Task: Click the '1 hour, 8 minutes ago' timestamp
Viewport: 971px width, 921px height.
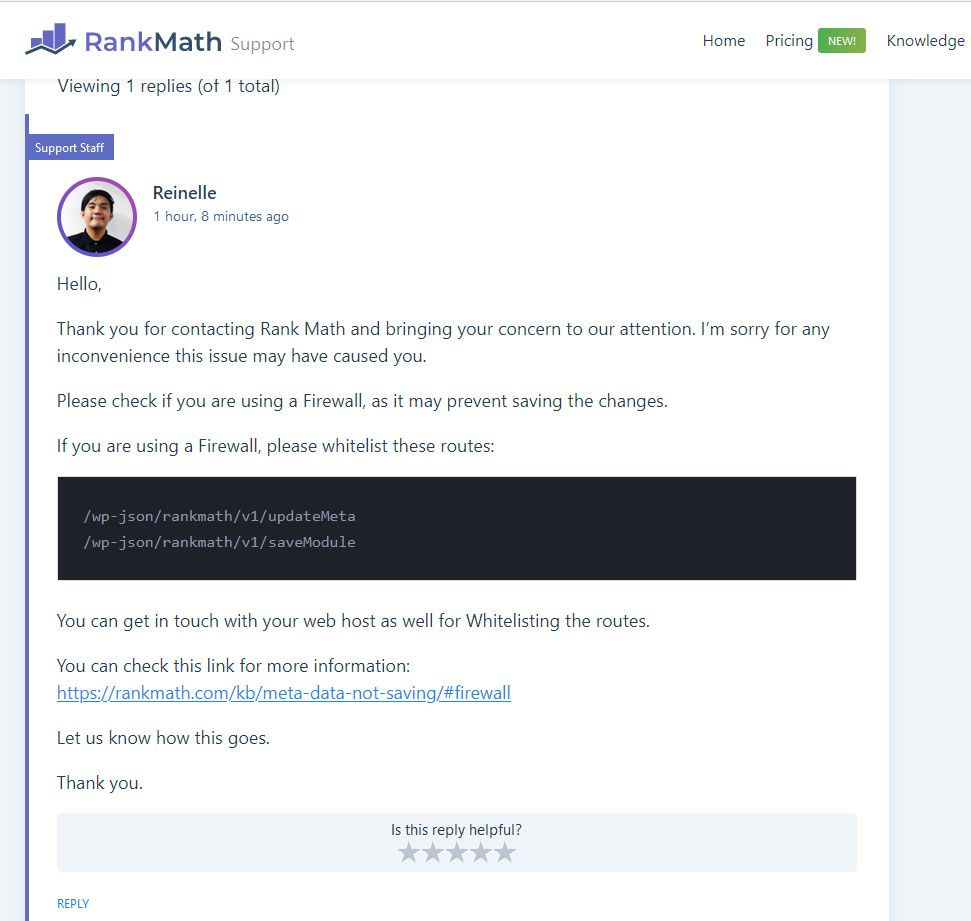Action: (x=221, y=216)
